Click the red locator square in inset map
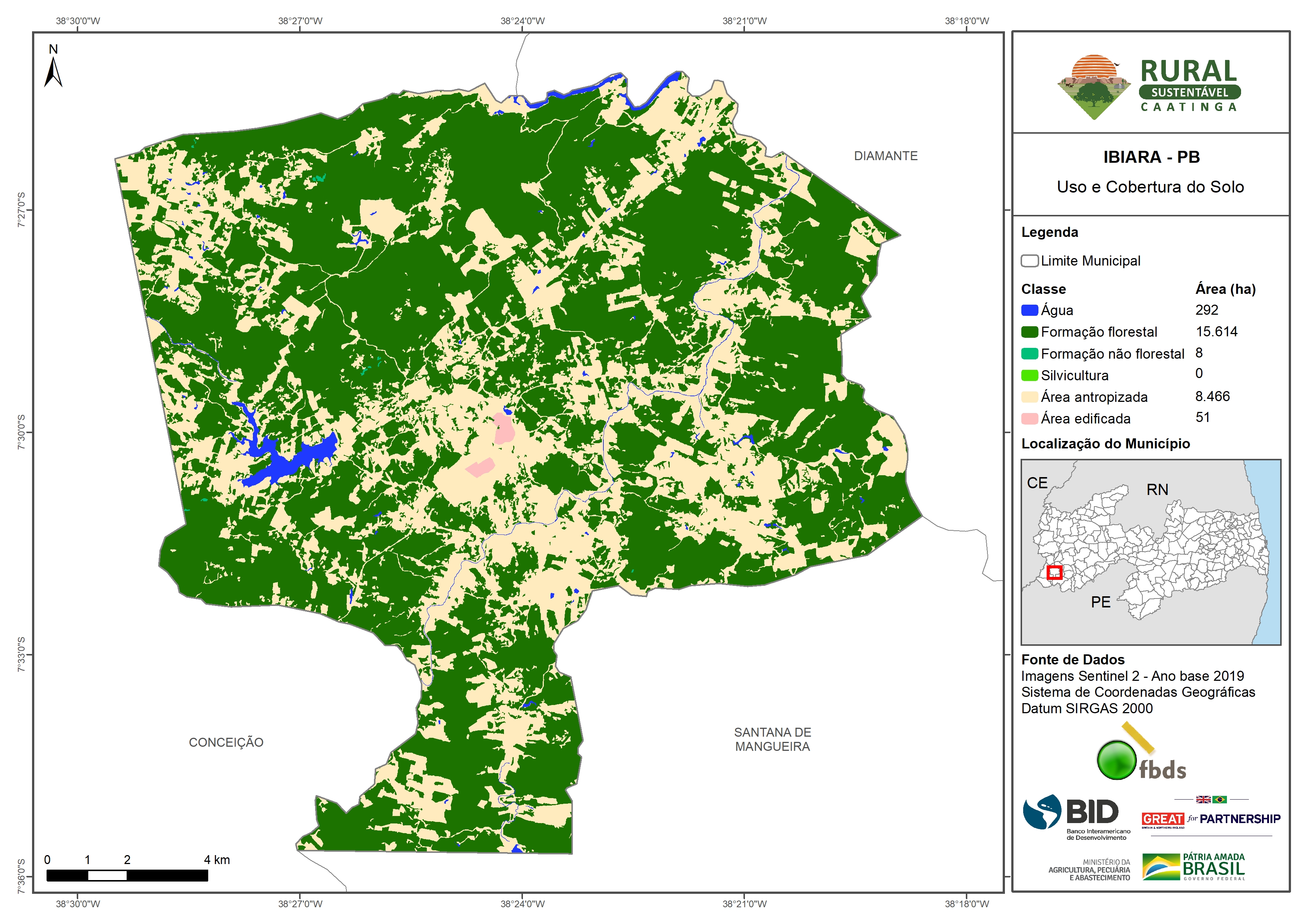Screen dimensions: 1307x924 pyautogui.click(x=1054, y=572)
